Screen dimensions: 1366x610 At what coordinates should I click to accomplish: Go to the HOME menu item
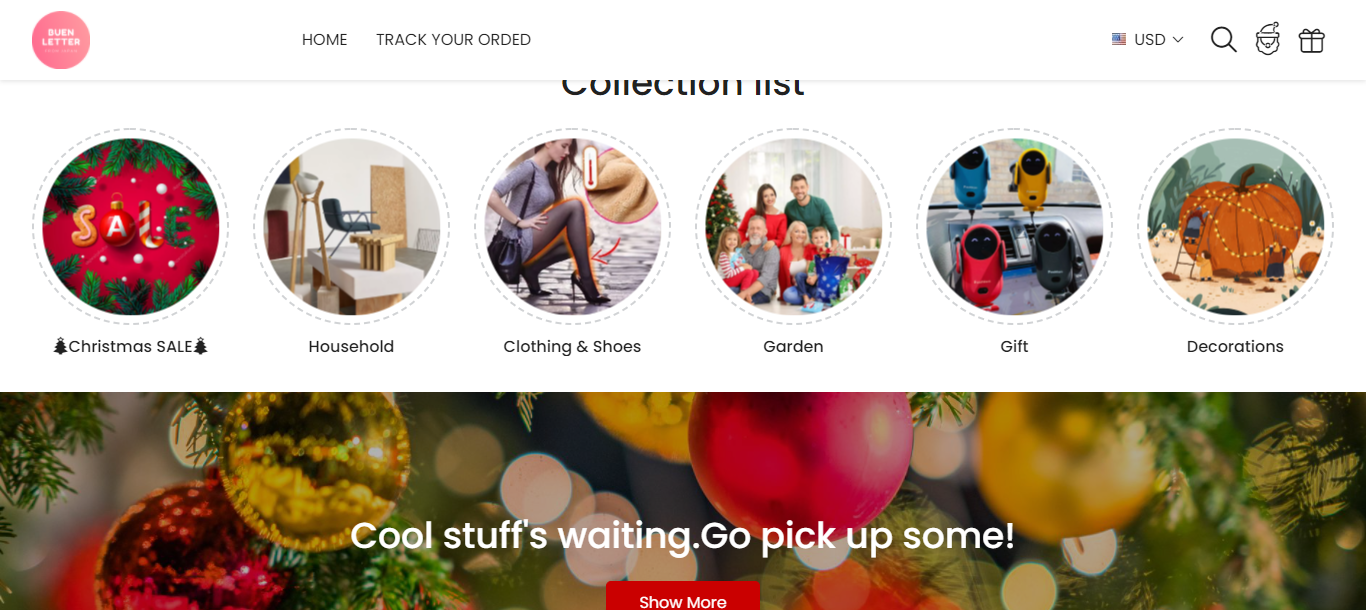(325, 40)
